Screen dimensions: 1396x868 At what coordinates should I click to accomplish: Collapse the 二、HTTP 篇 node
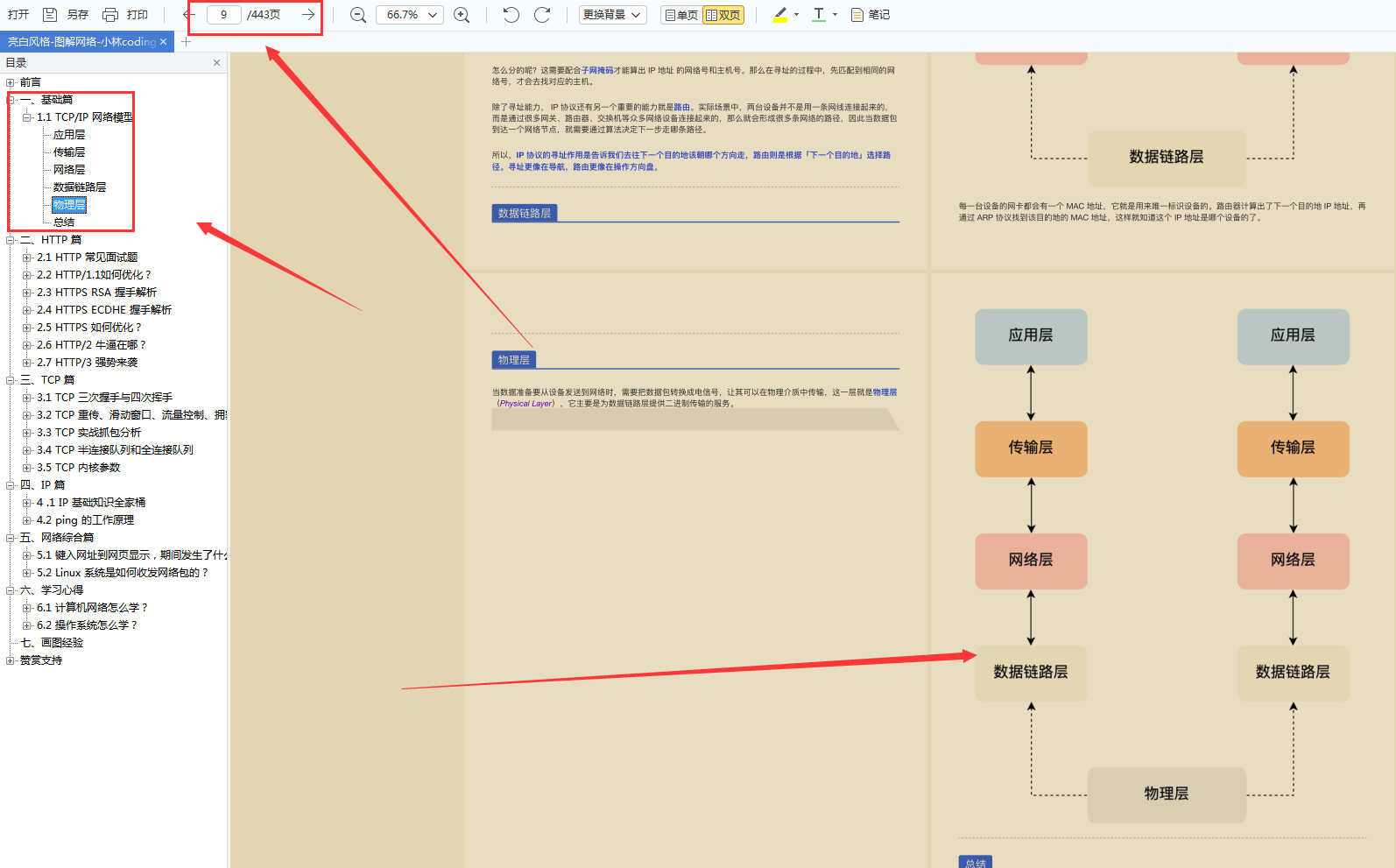[x=11, y=240]
